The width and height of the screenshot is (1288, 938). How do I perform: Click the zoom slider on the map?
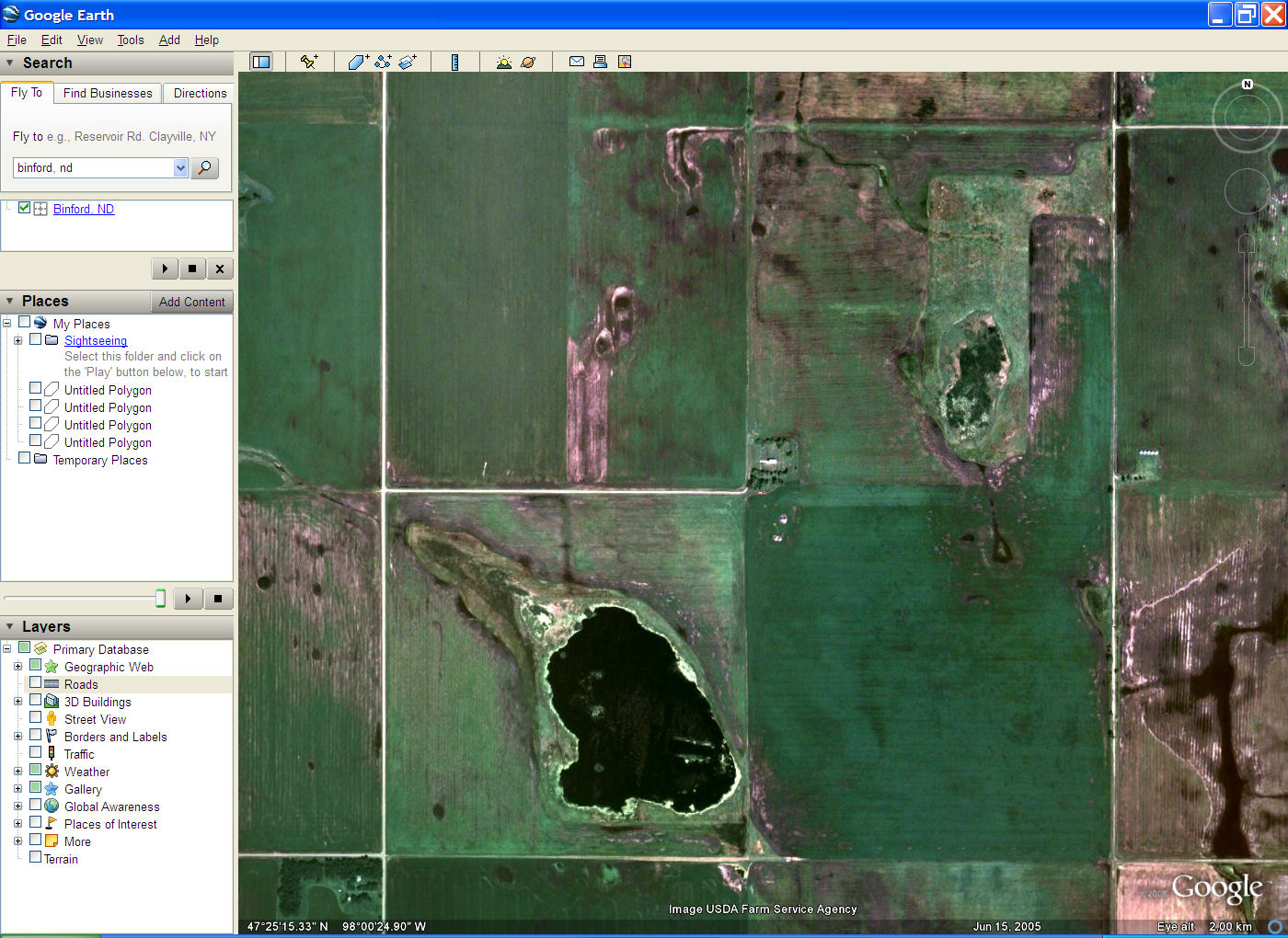(1247, 300)
